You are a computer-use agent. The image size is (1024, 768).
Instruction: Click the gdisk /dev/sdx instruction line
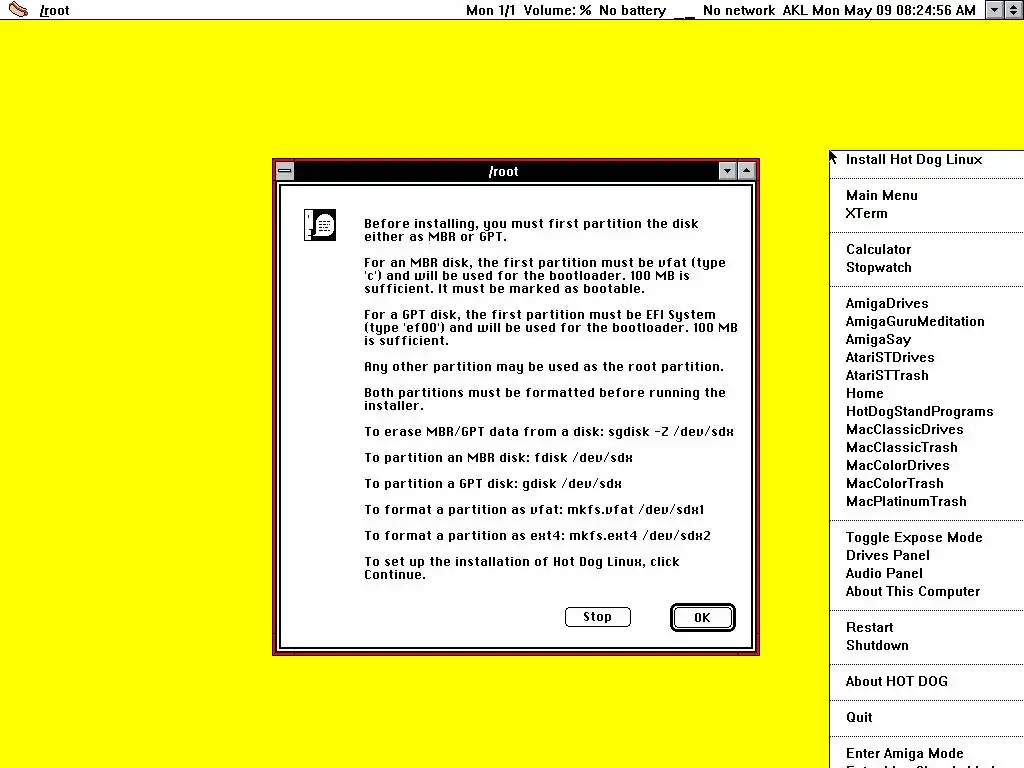tap(492, 484)
